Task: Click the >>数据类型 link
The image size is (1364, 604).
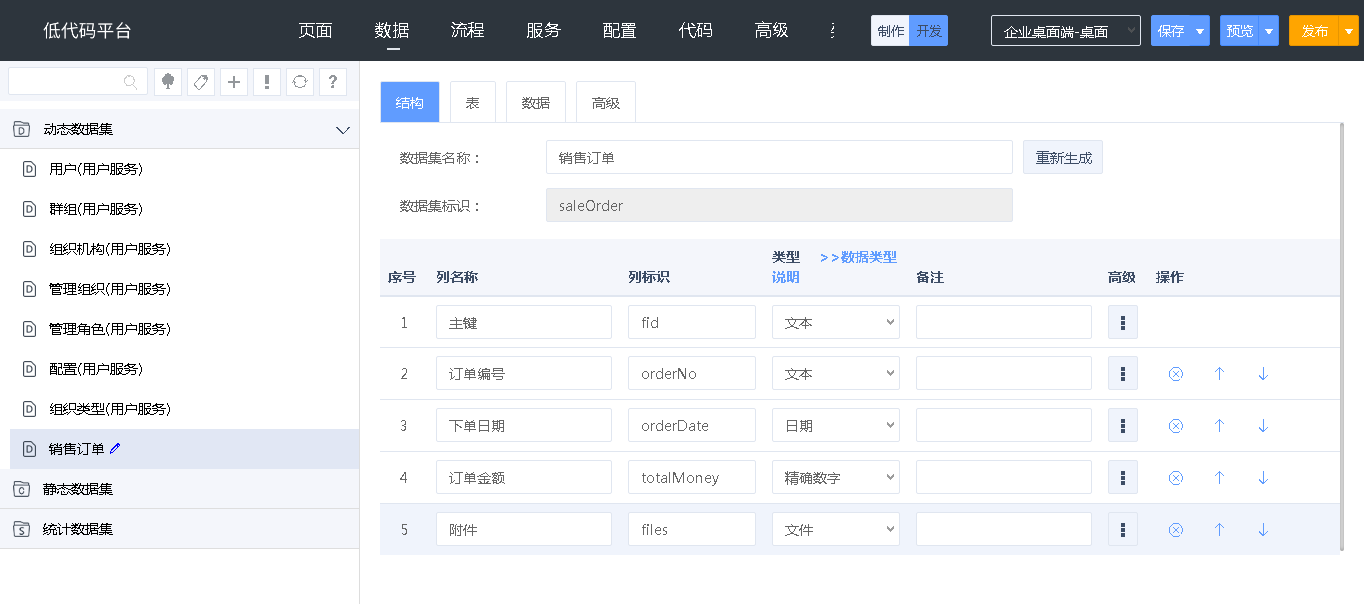Action: tap(858, 257)
